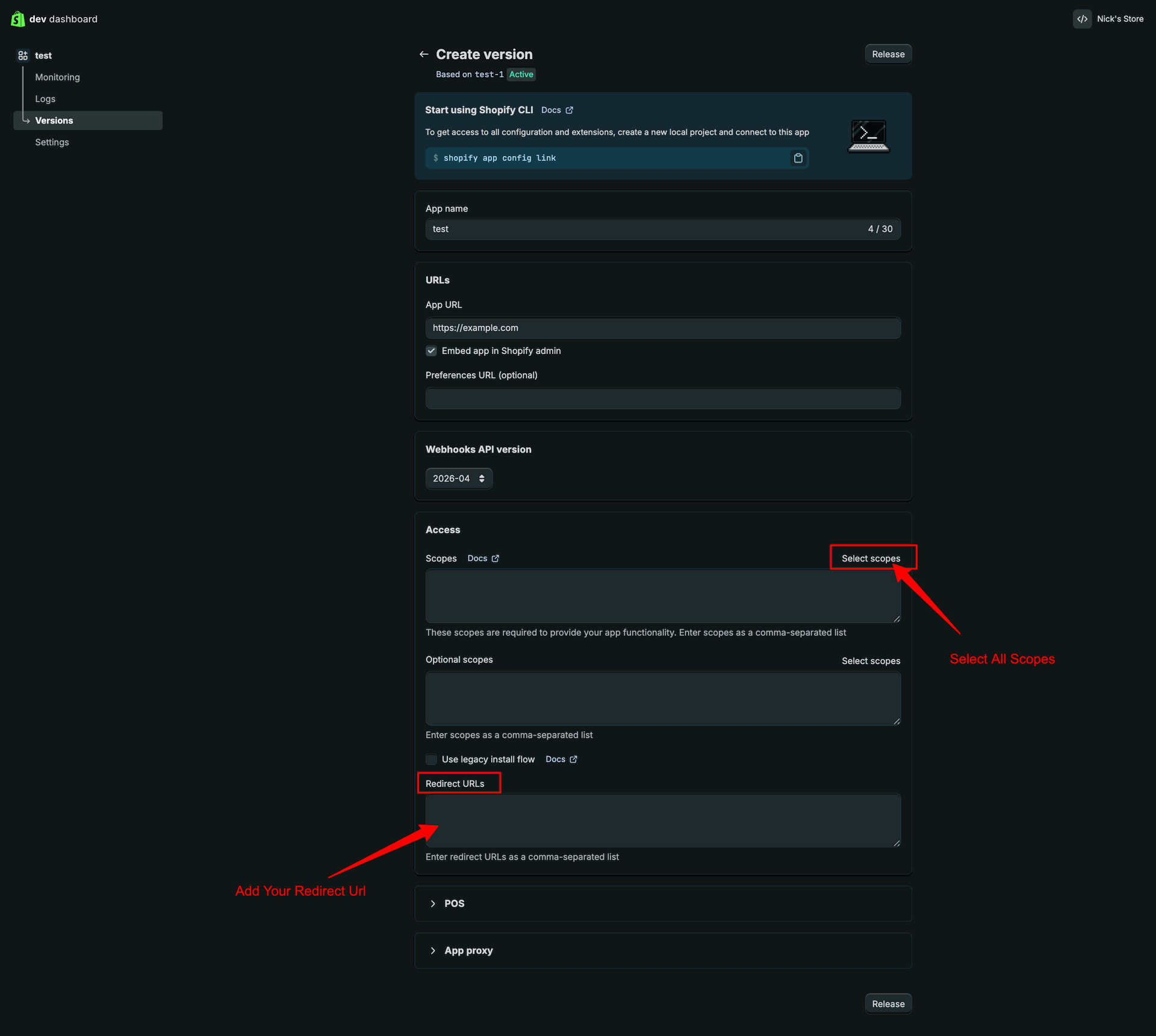Screen dimensions: 1156x1036
Task: Click the 'Create version' page title
Action: (x=484, y=54)
